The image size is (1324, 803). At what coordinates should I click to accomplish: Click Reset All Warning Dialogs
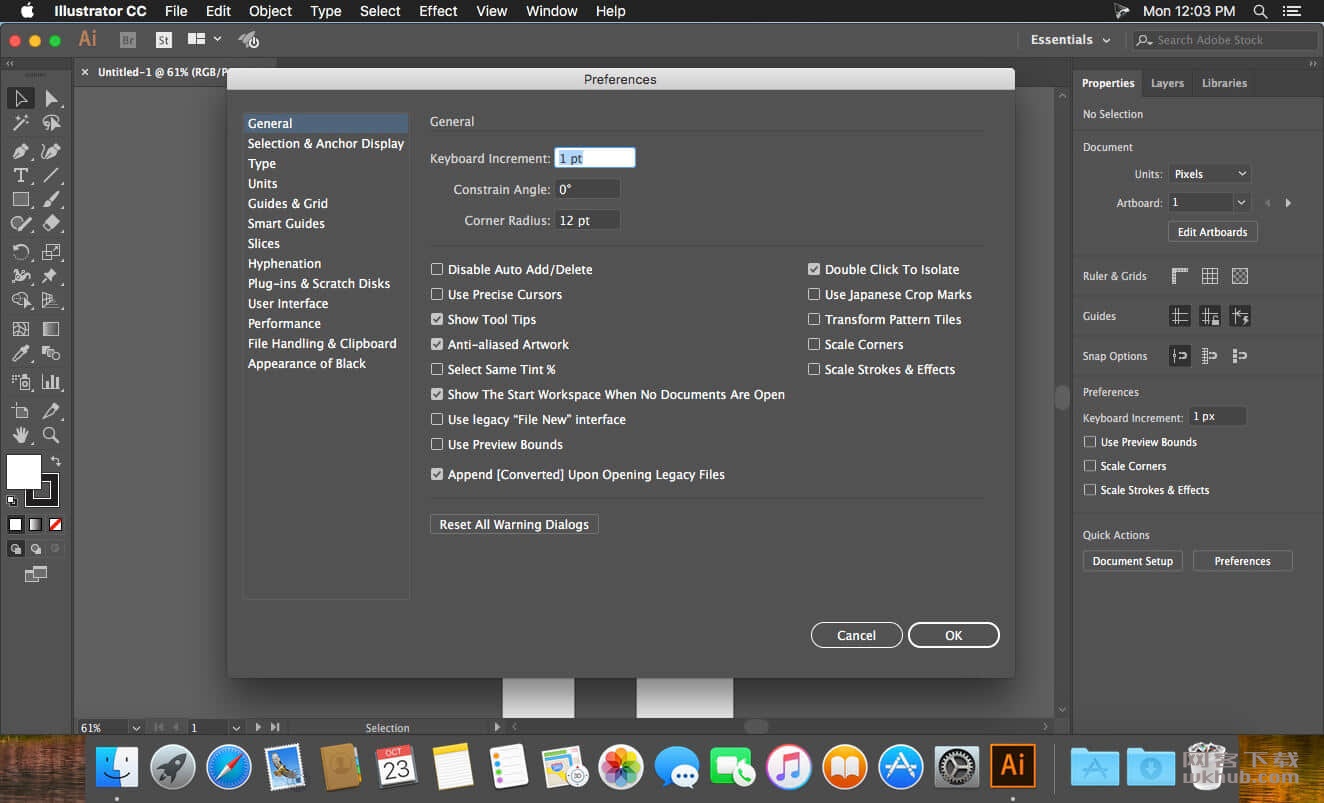514,524
